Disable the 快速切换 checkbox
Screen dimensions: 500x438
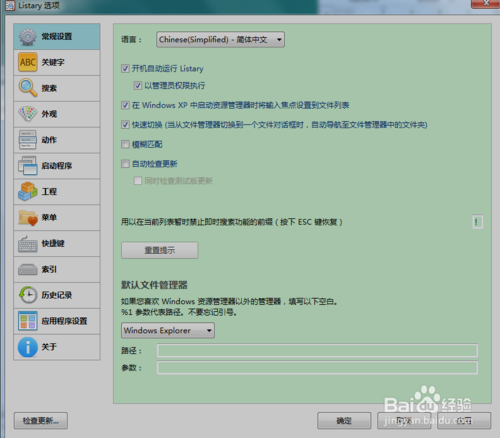click(x=125, y=125)
